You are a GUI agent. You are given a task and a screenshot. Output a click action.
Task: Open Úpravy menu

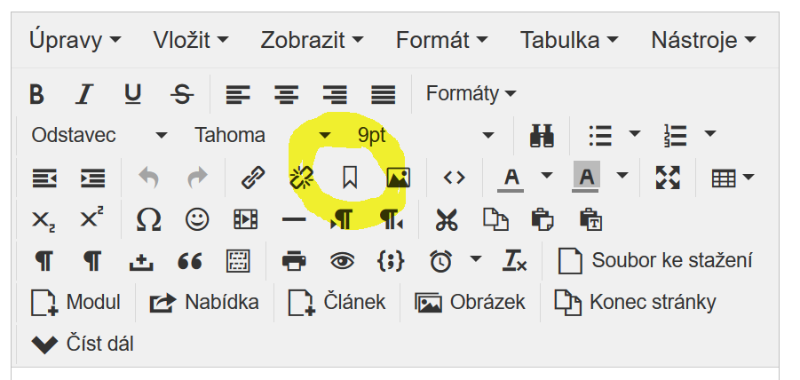75,40
